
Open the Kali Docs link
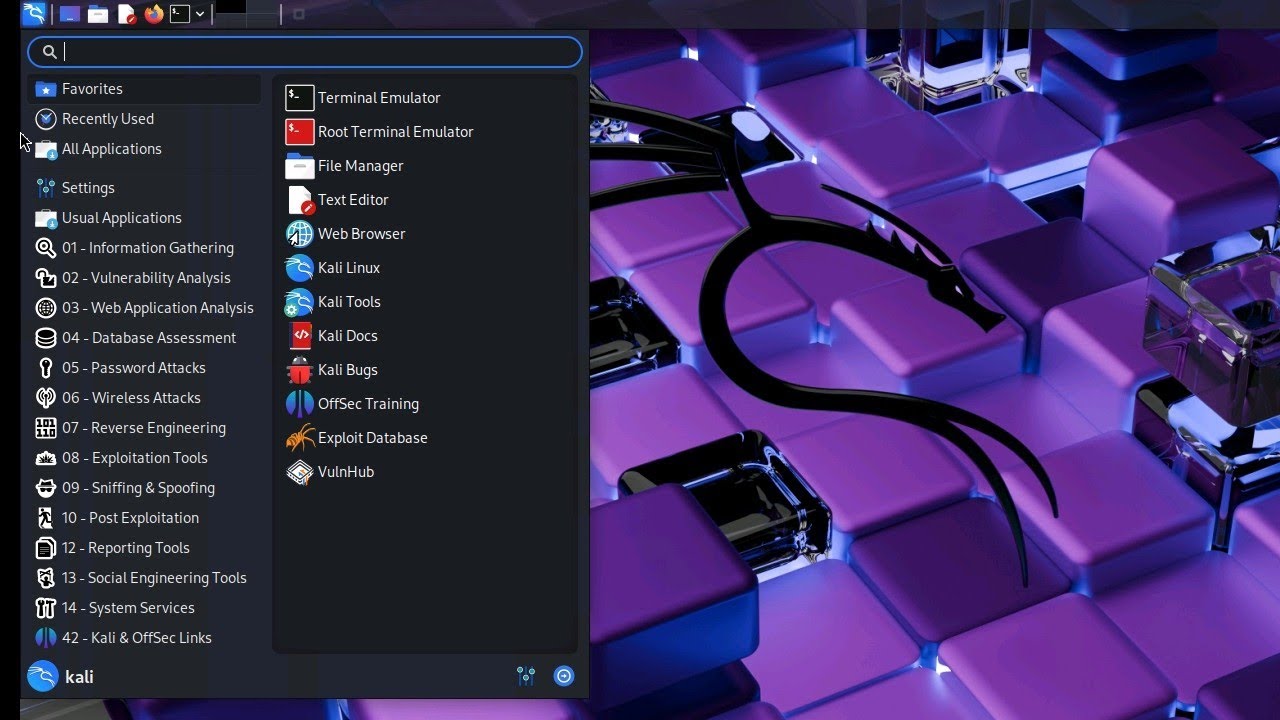(x=427, y=336)
